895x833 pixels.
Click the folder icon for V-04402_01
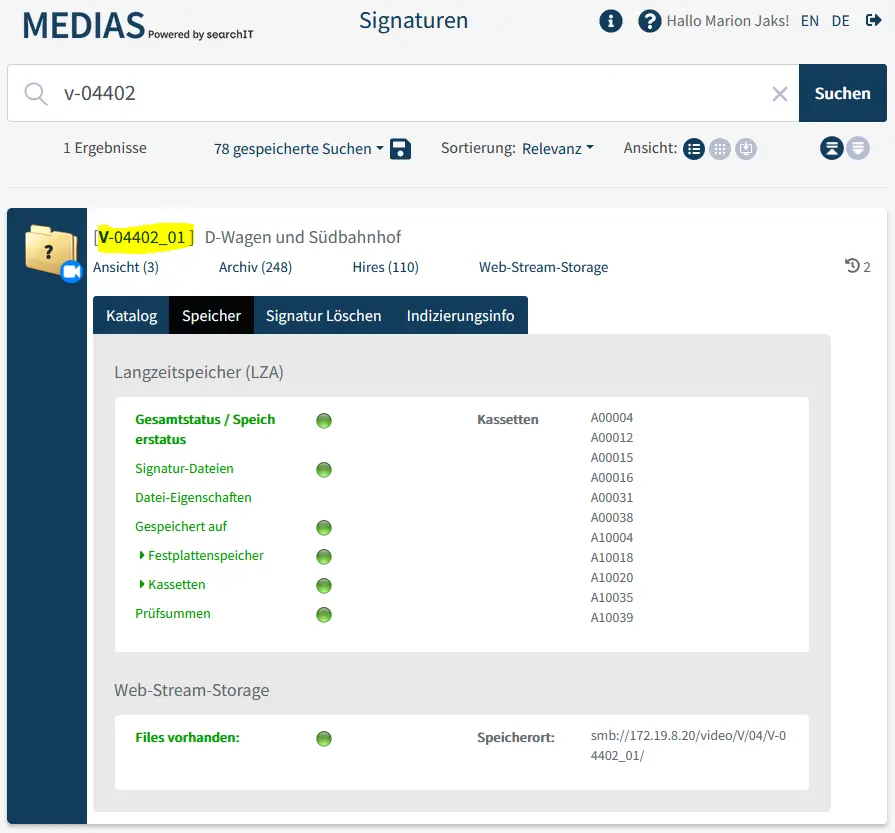click(51, 251)
